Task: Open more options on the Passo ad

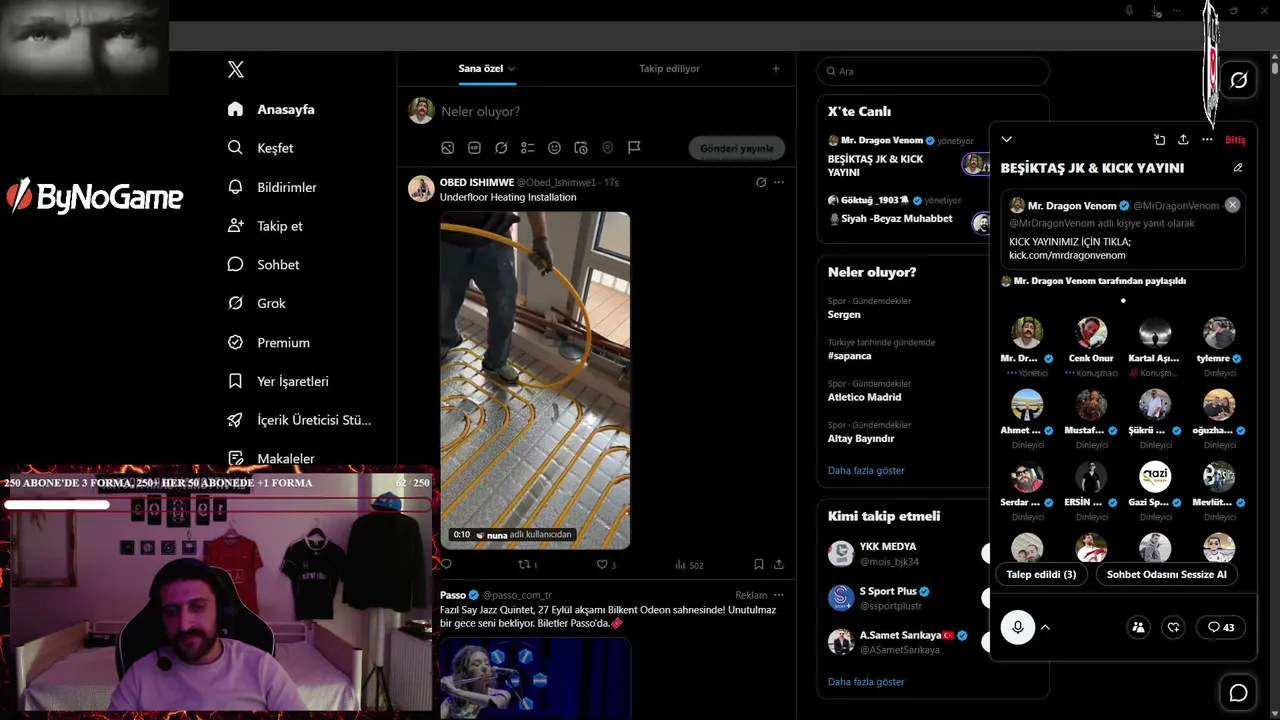Action: 779,595
